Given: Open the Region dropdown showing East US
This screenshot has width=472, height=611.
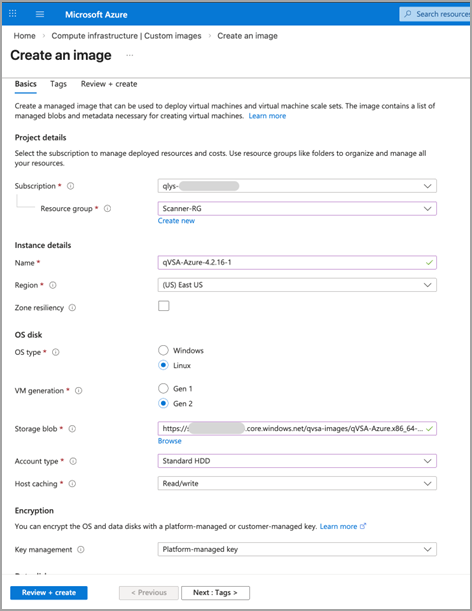Looking at the screenshot, I should point(297,285).
